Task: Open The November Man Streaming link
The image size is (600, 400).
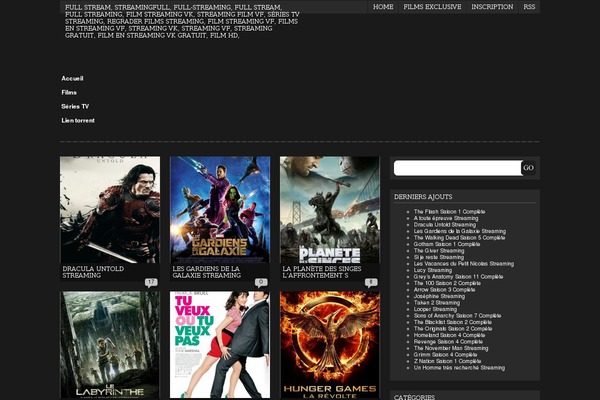Action: (451, 348)
